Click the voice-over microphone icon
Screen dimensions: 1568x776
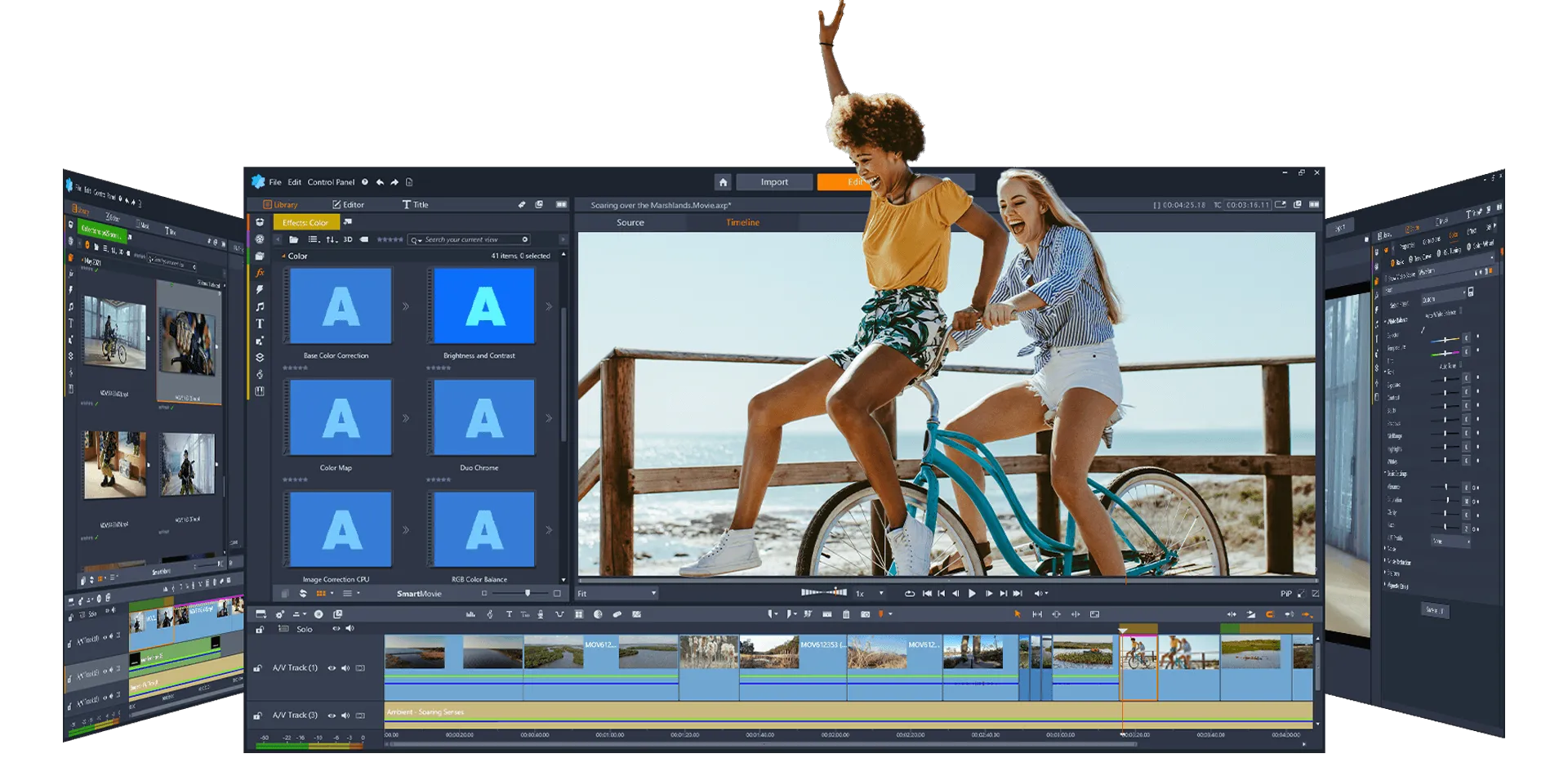541,614
